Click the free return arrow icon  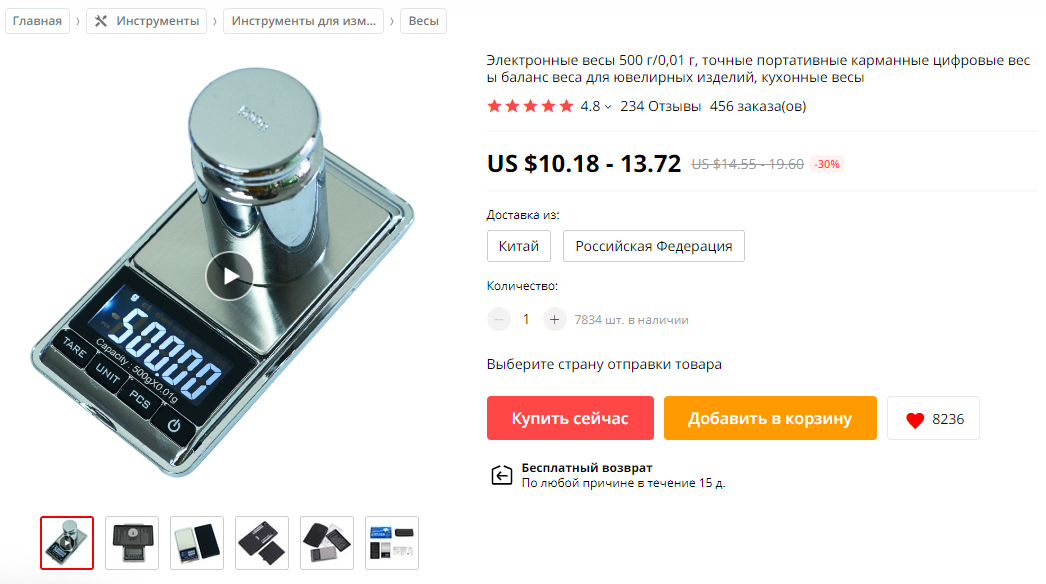pyautogui.click(x=502, y=475)
